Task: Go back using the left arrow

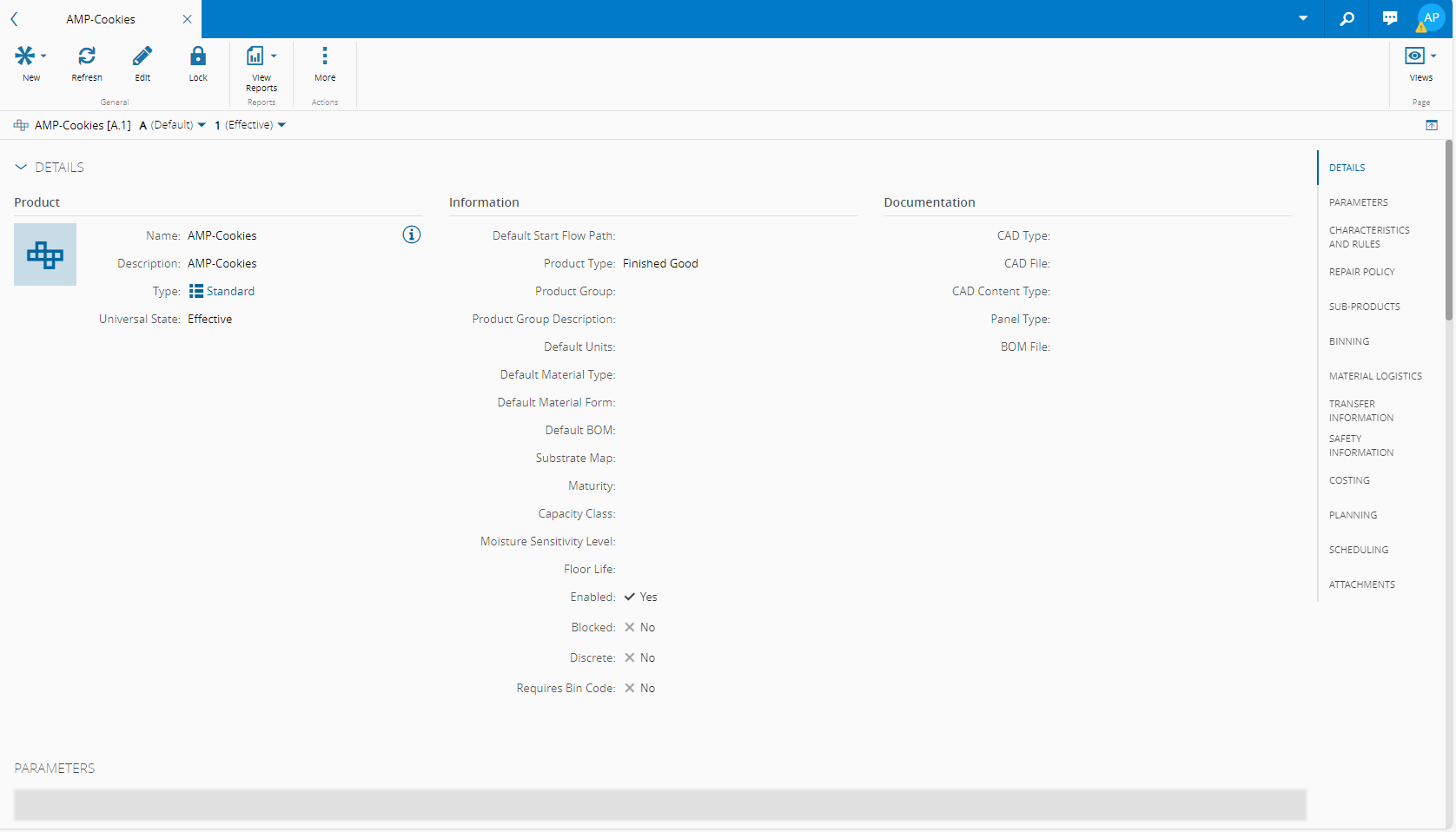Action: [x=14, y=19]
